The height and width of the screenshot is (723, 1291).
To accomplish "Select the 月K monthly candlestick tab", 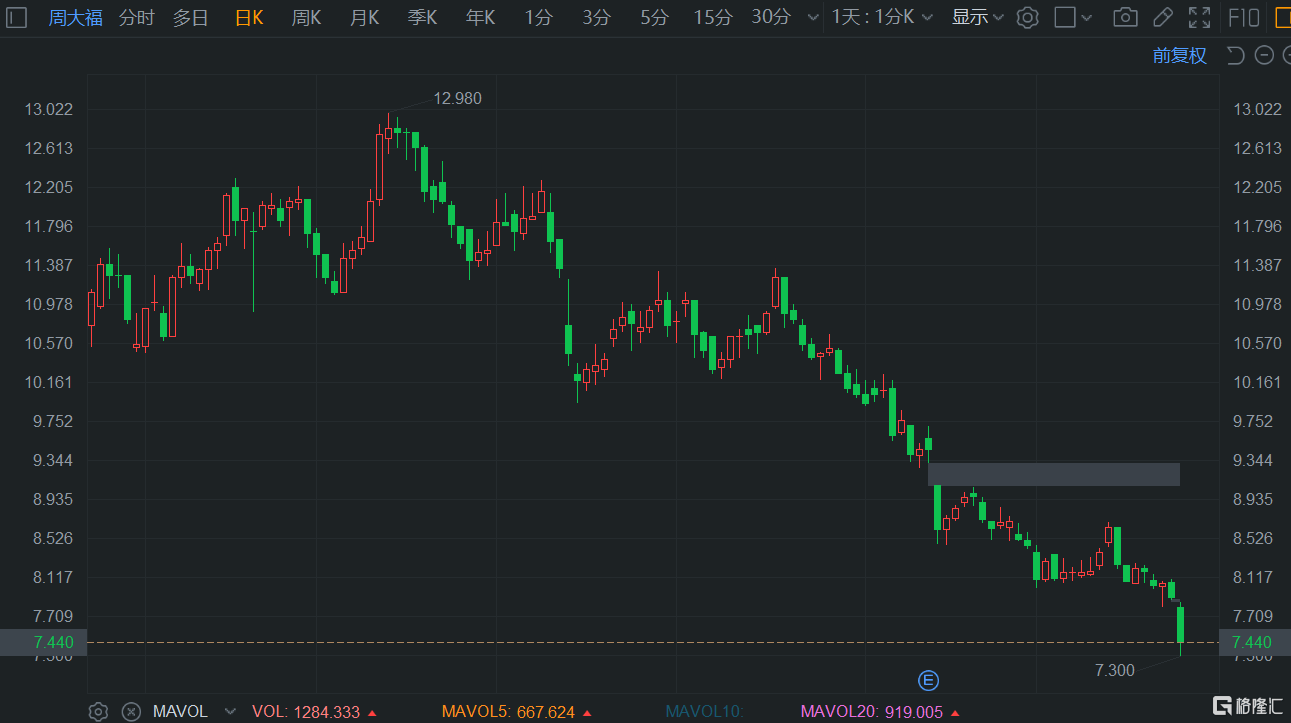I will coord(364,17).
